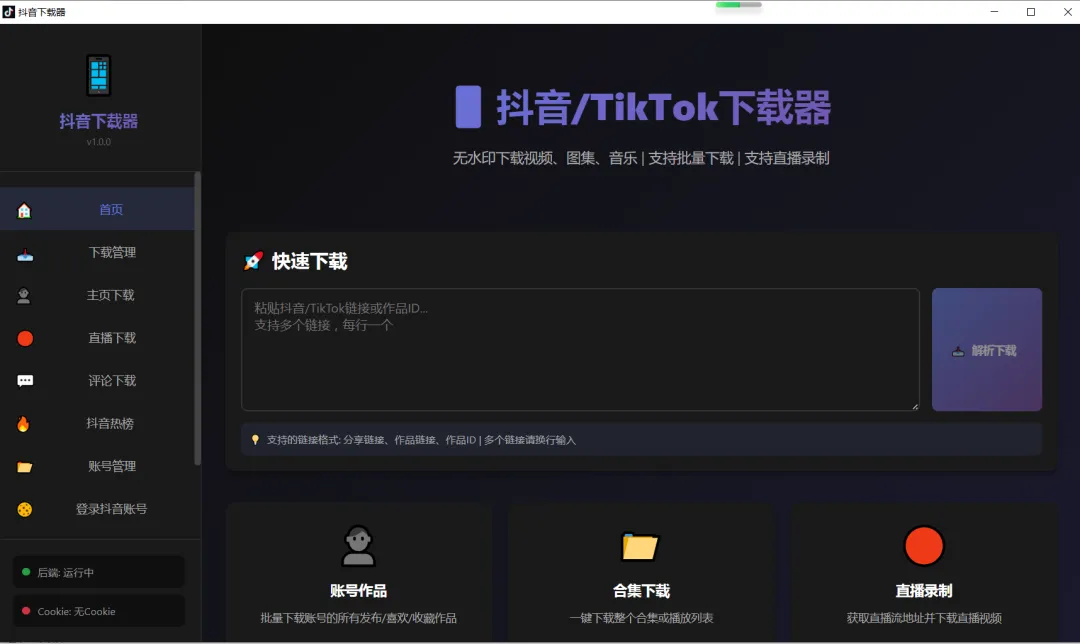Minimize the 抖音下载器 window

994,12
